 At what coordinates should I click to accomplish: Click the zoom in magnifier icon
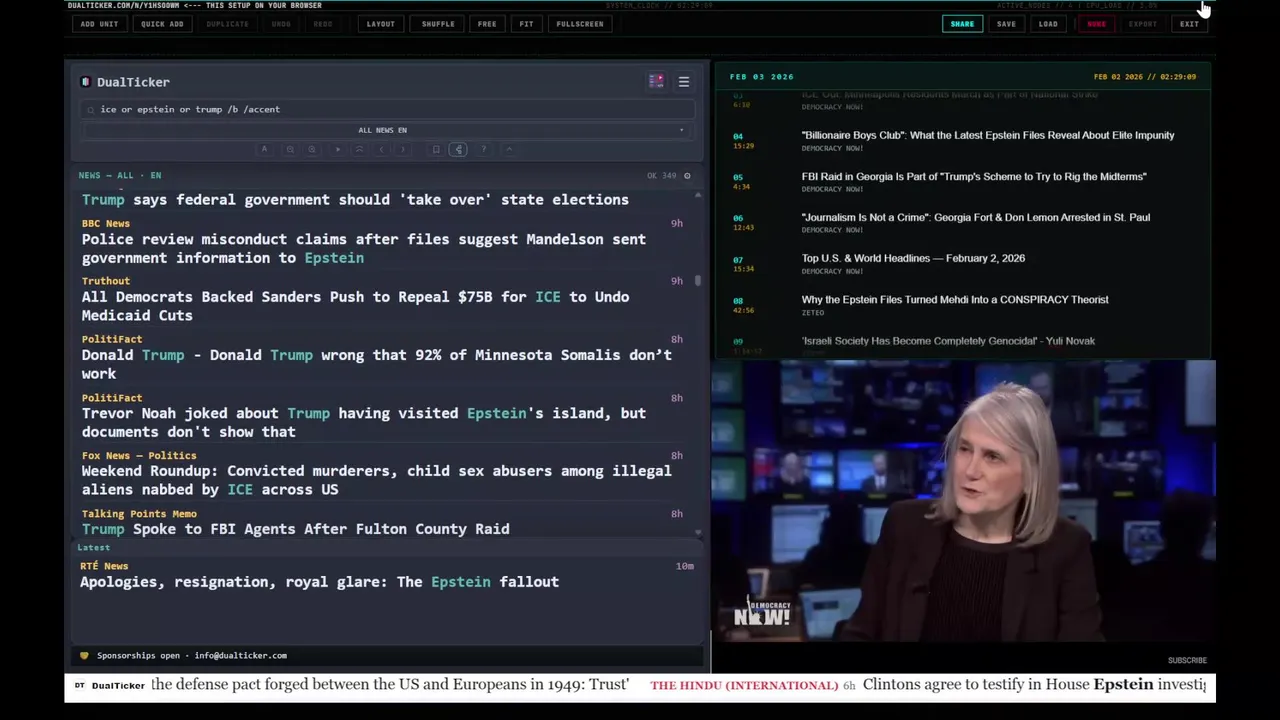click(x=312, y=150)
